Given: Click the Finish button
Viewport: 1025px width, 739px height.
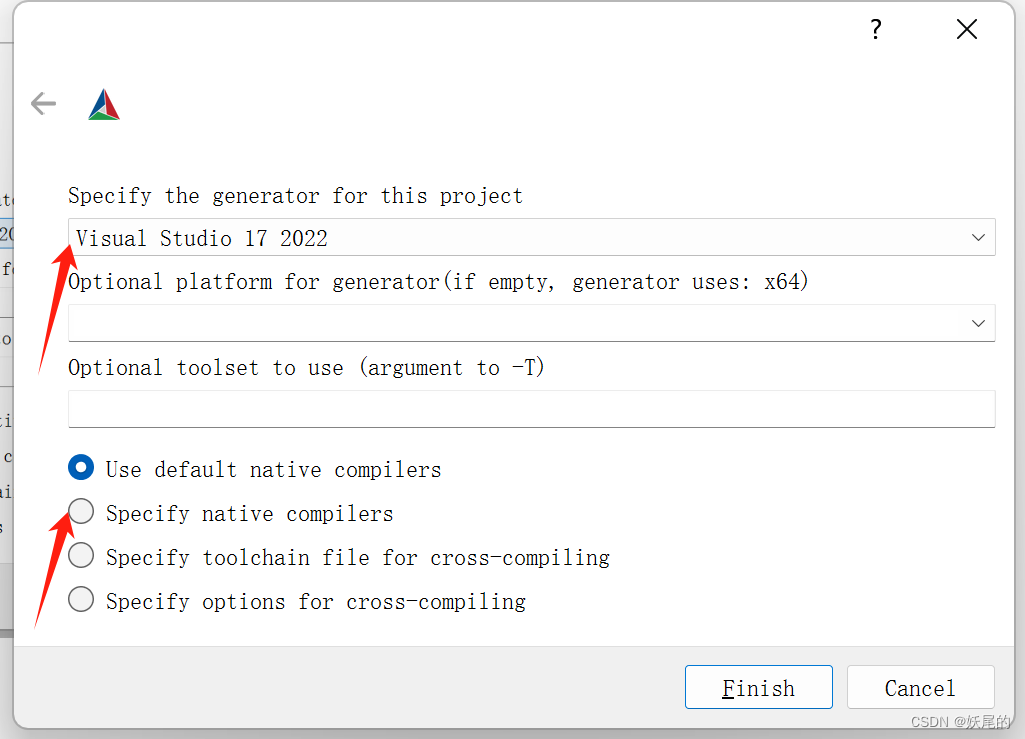Looking at the screenshot, I should pos(758,687).
